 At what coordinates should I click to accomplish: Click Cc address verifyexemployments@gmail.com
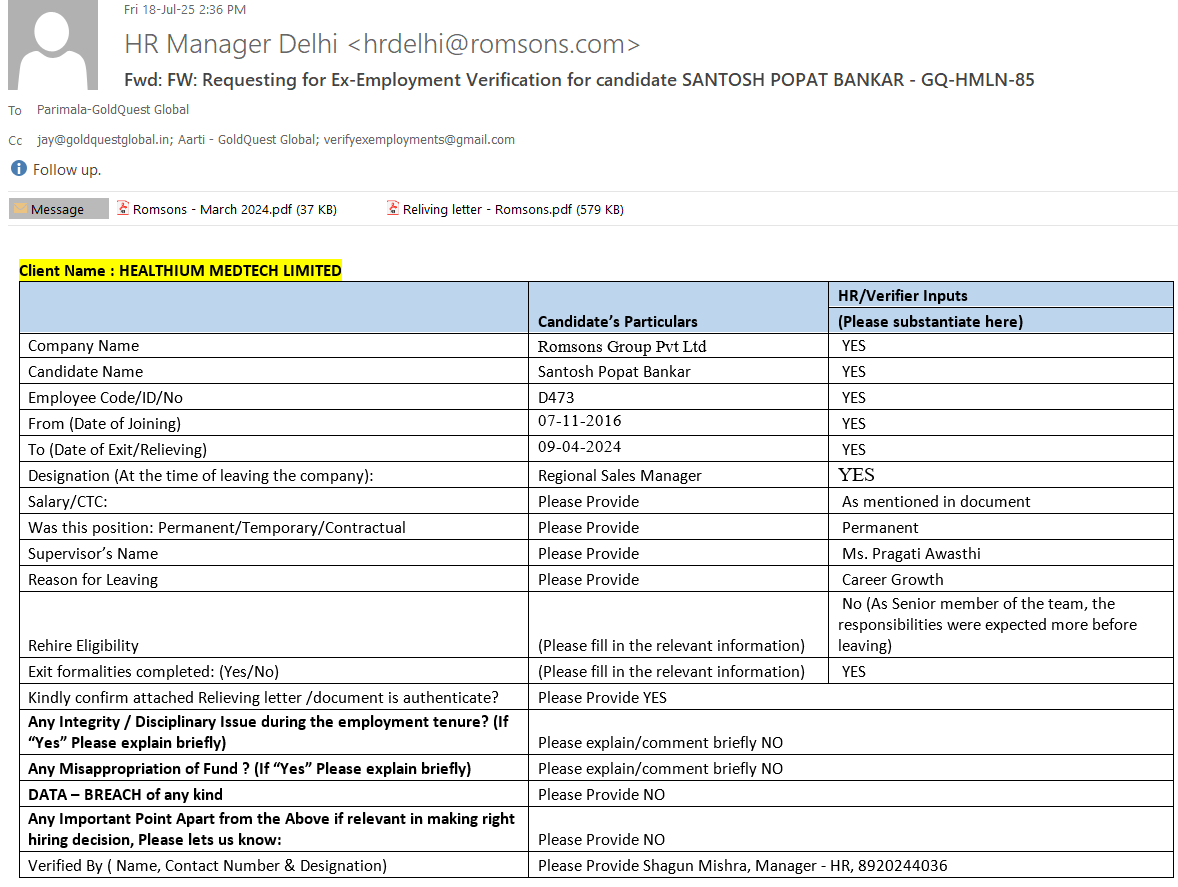tap(419, 140)
